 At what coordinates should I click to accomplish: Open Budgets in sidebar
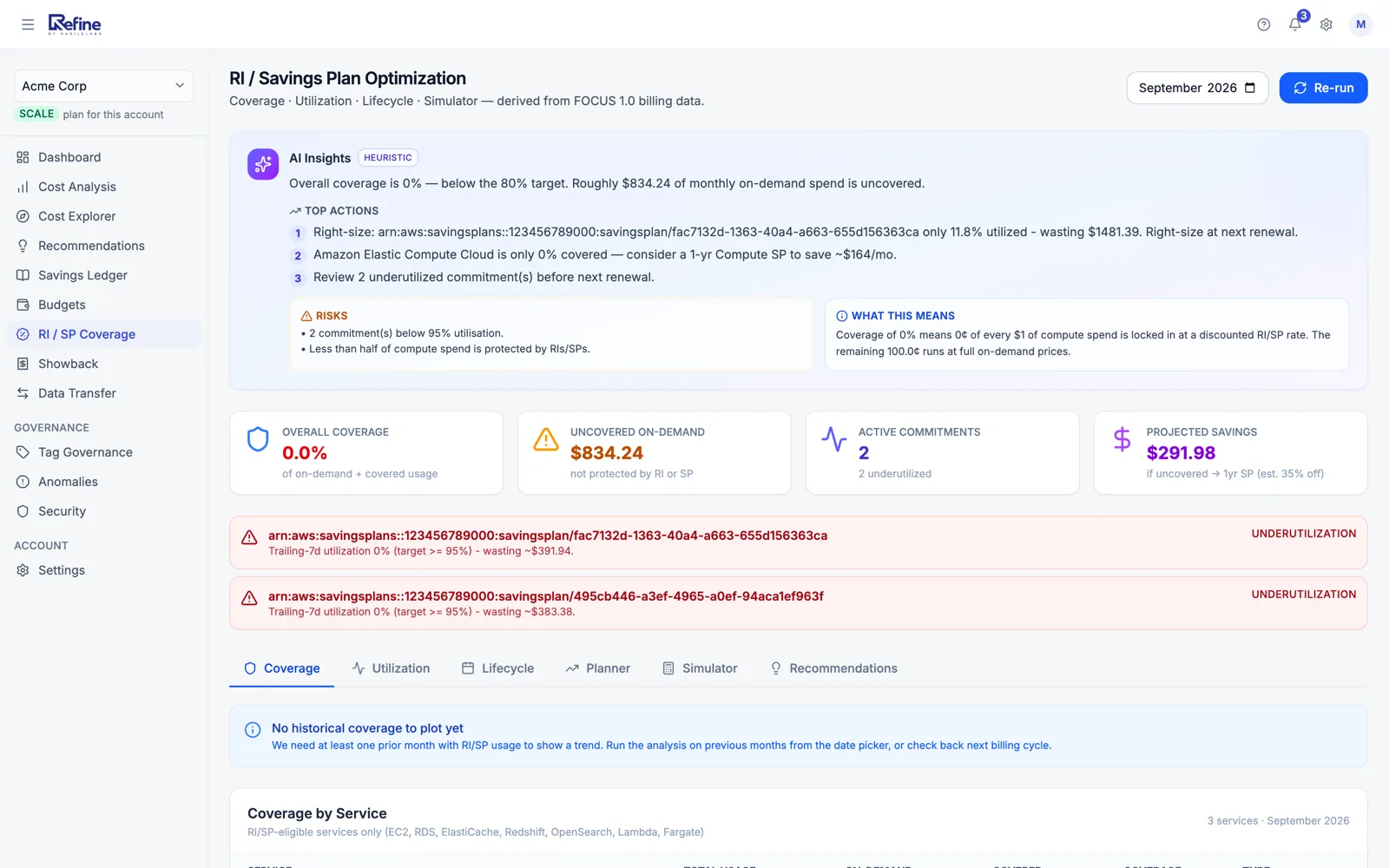coord(104,305)
